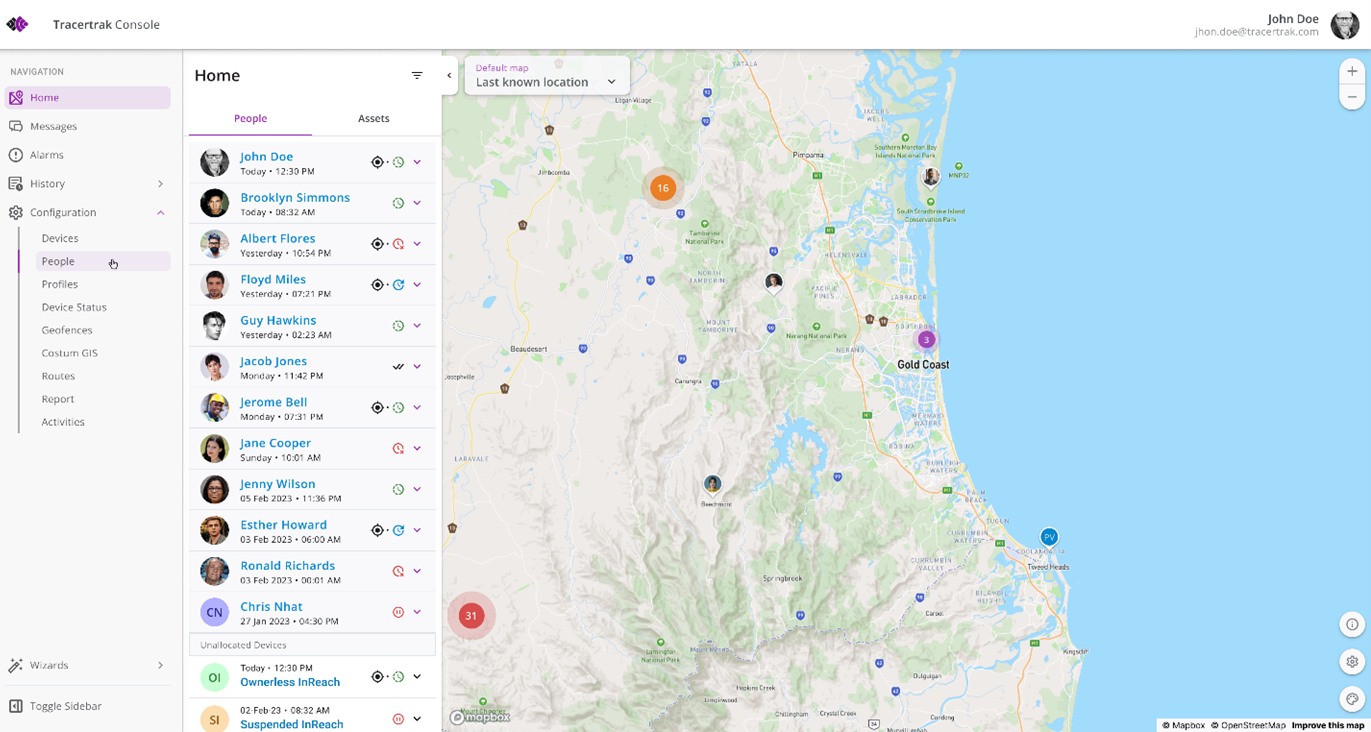Open Messages in the navigation
The height and width of the screenshot is (732, 1371).
click(53, 127)
